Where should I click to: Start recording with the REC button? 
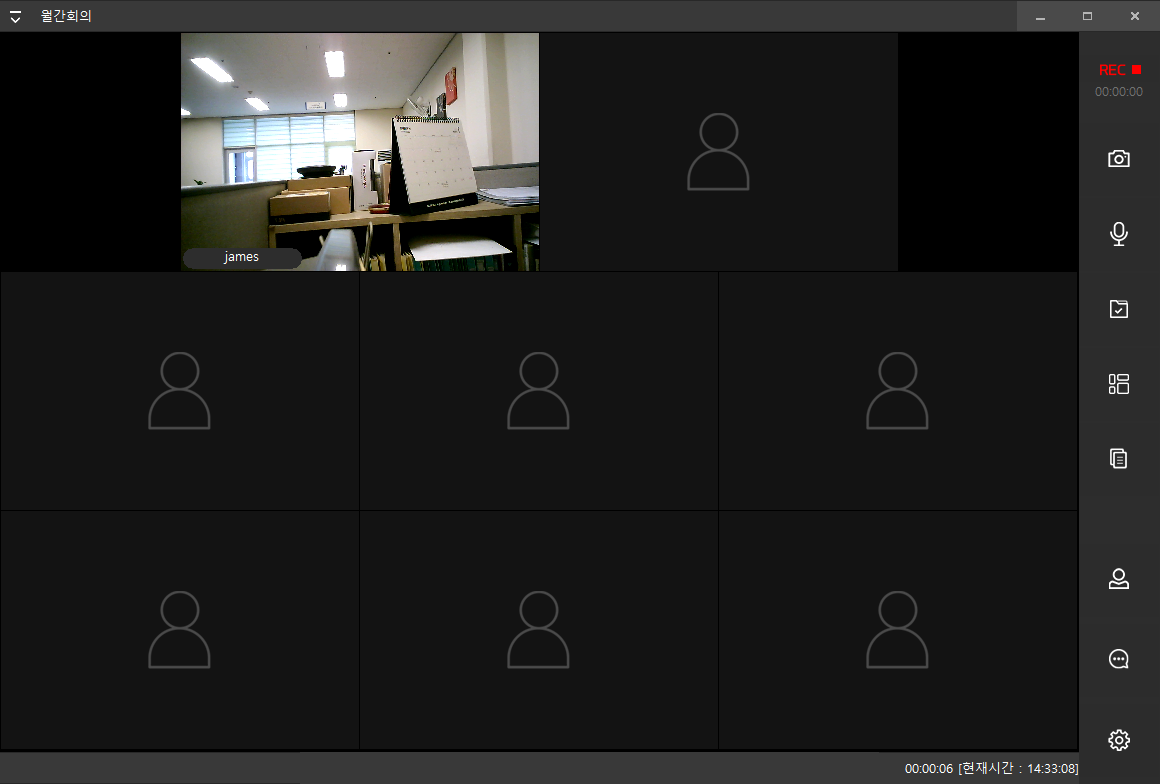(x=1119, y=70)
